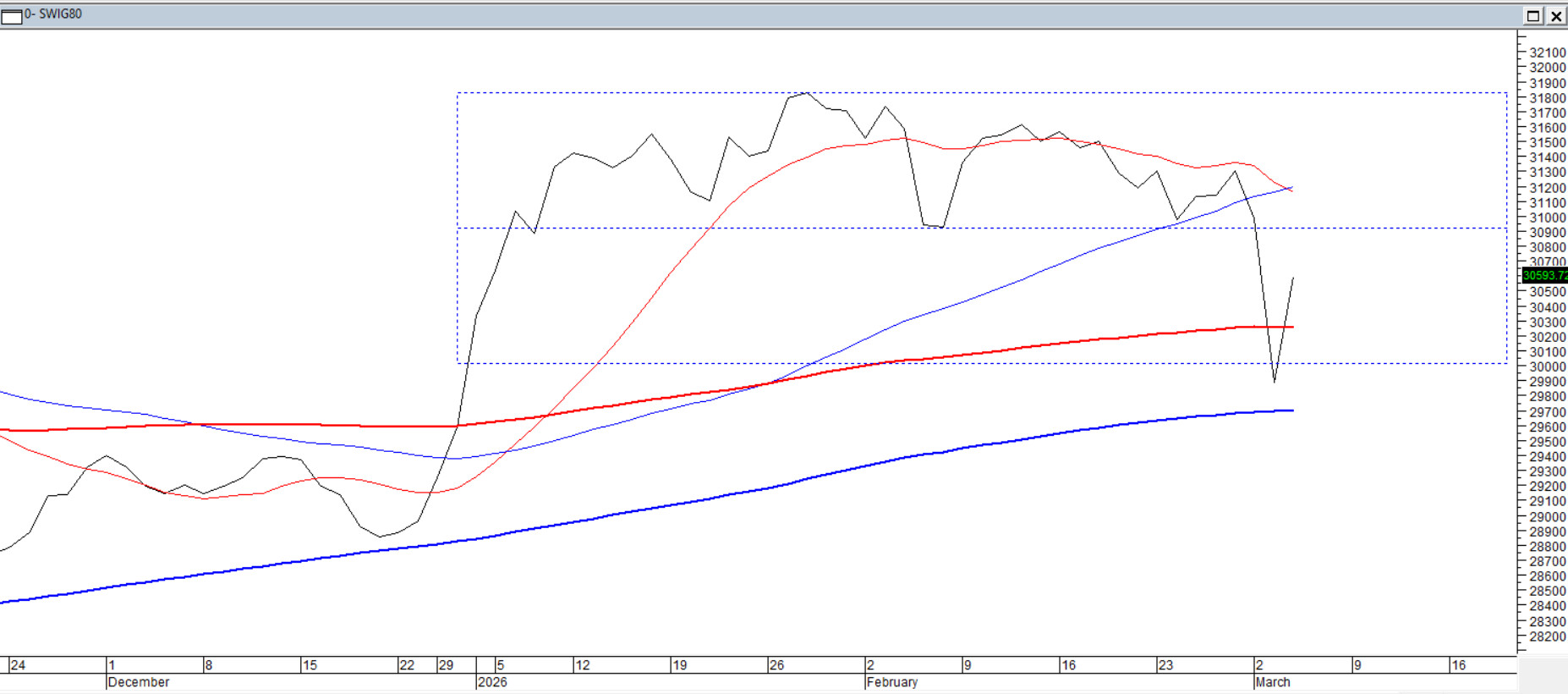Click the chart window system menu icon
Screen dimensions: 1568x694
12,16
